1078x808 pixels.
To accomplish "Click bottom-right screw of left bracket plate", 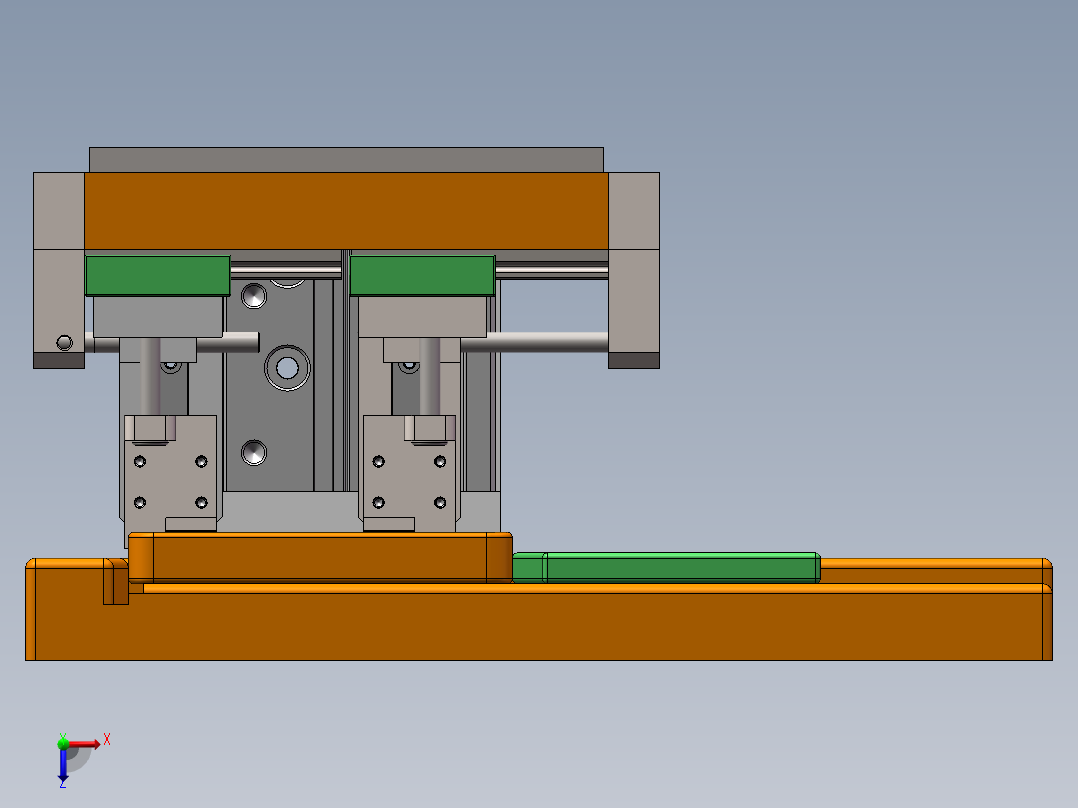I will [201, 503].
